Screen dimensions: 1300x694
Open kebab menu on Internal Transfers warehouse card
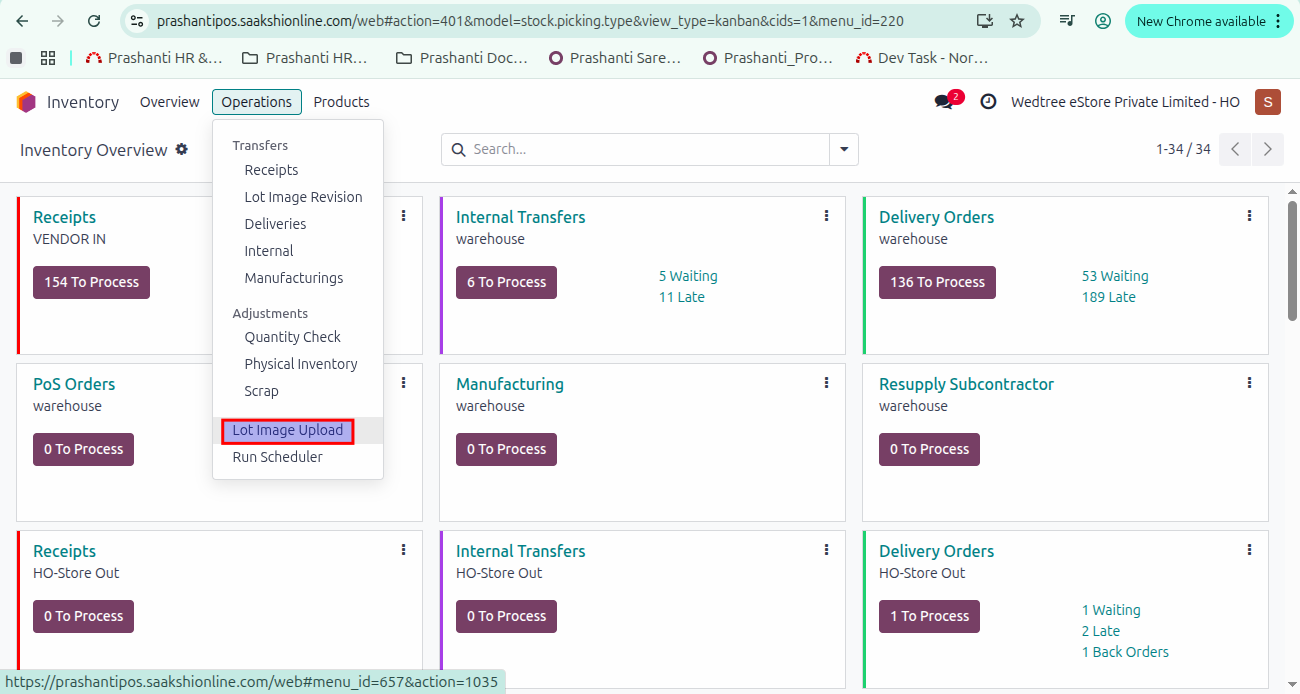coord(826,216)
